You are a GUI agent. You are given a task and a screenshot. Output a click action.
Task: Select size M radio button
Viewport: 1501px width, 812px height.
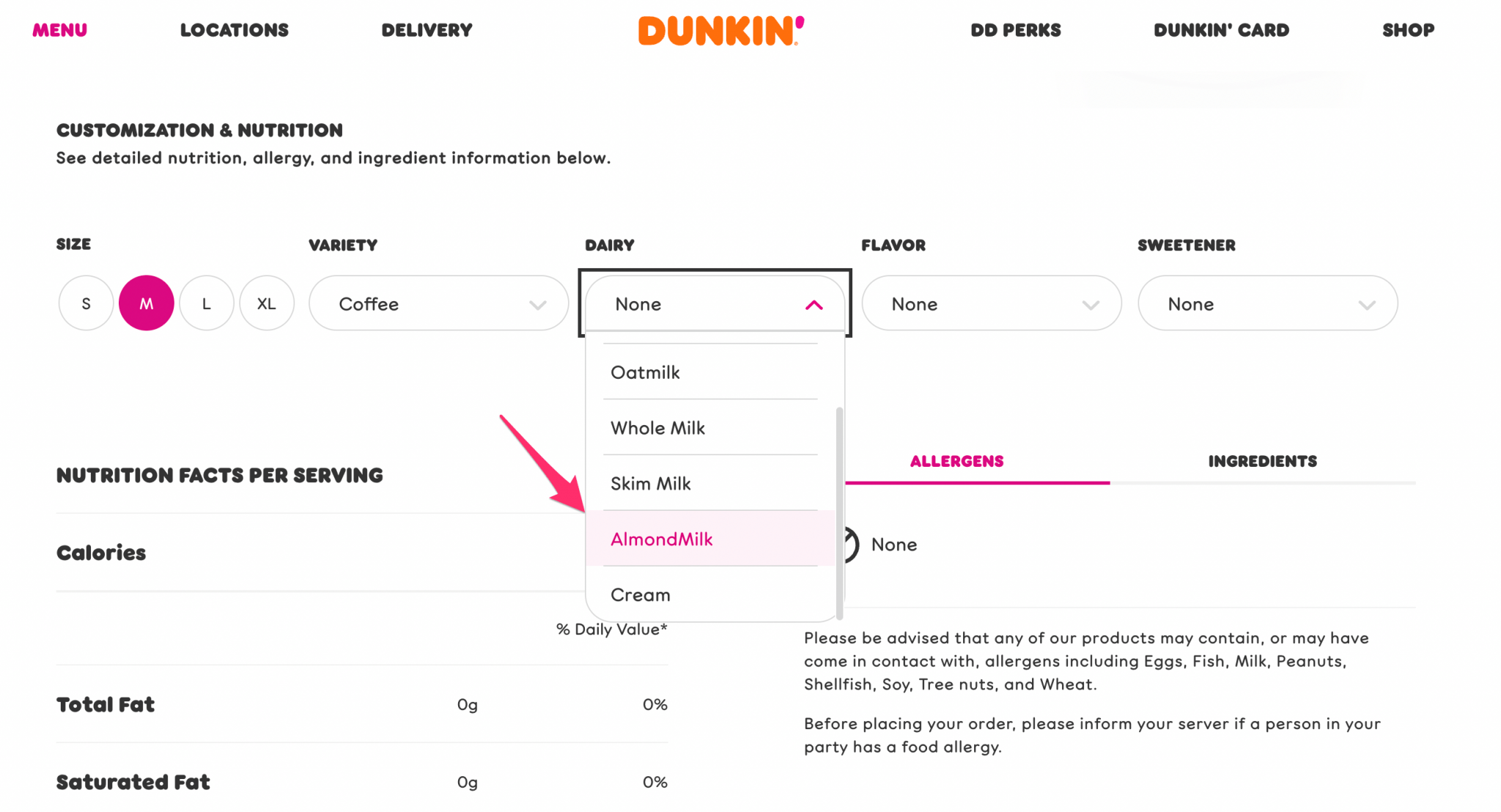point(146,303)
